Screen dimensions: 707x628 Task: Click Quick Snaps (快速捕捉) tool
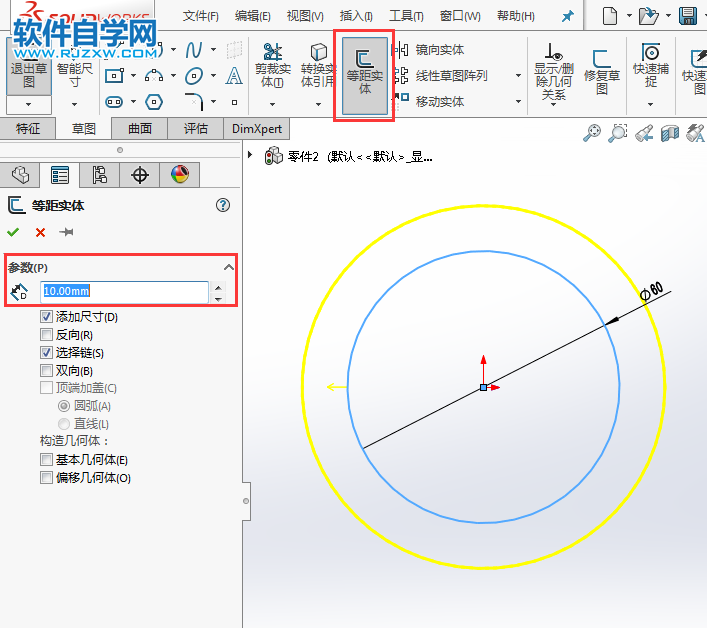coord(650,65)
